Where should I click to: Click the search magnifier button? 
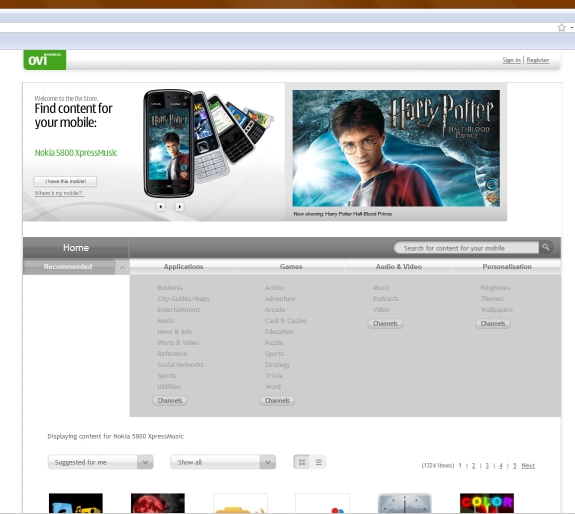(x=546, y=247)
